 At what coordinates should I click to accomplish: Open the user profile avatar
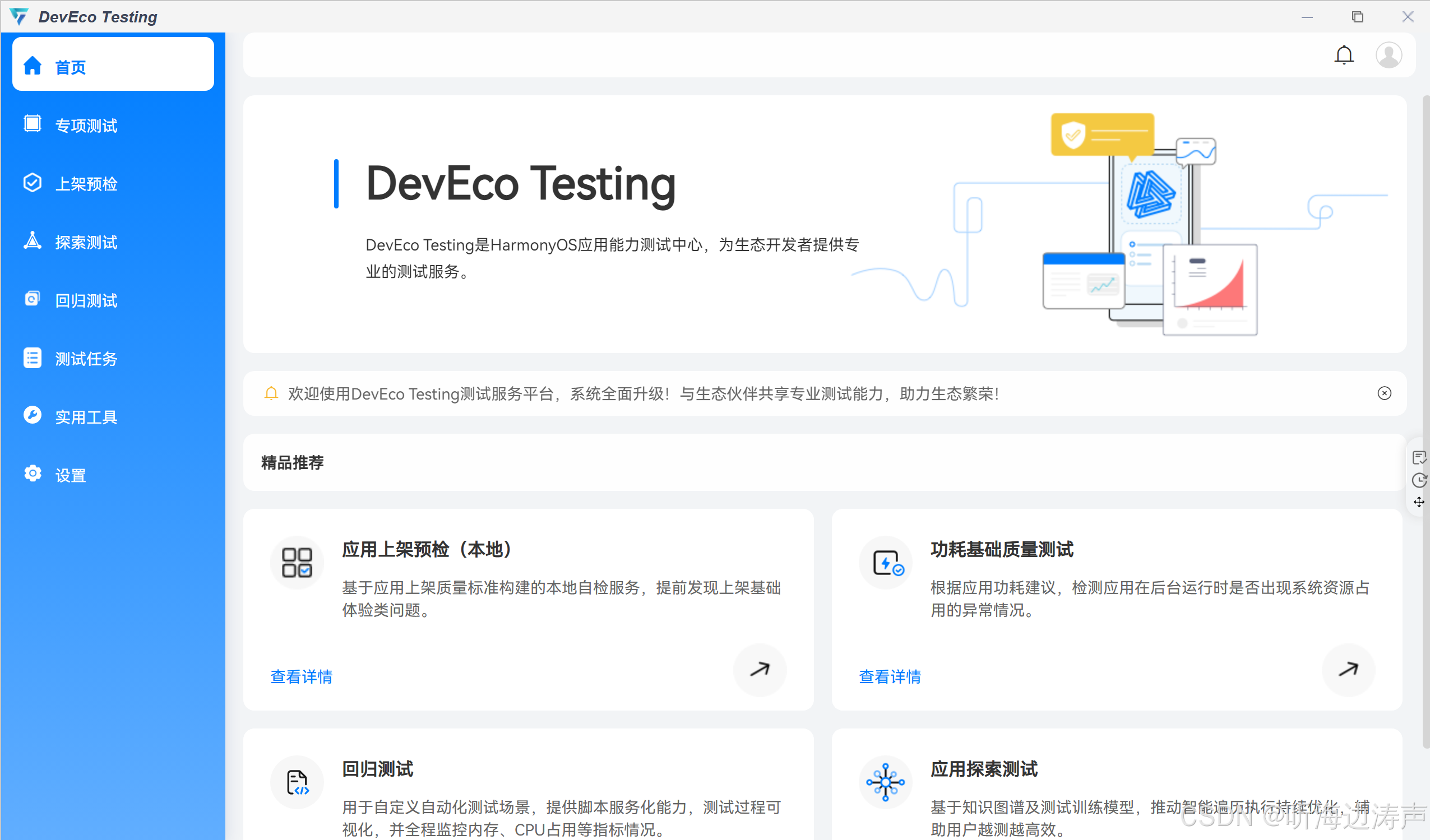pyautogui.click(x=1389, y=55)
